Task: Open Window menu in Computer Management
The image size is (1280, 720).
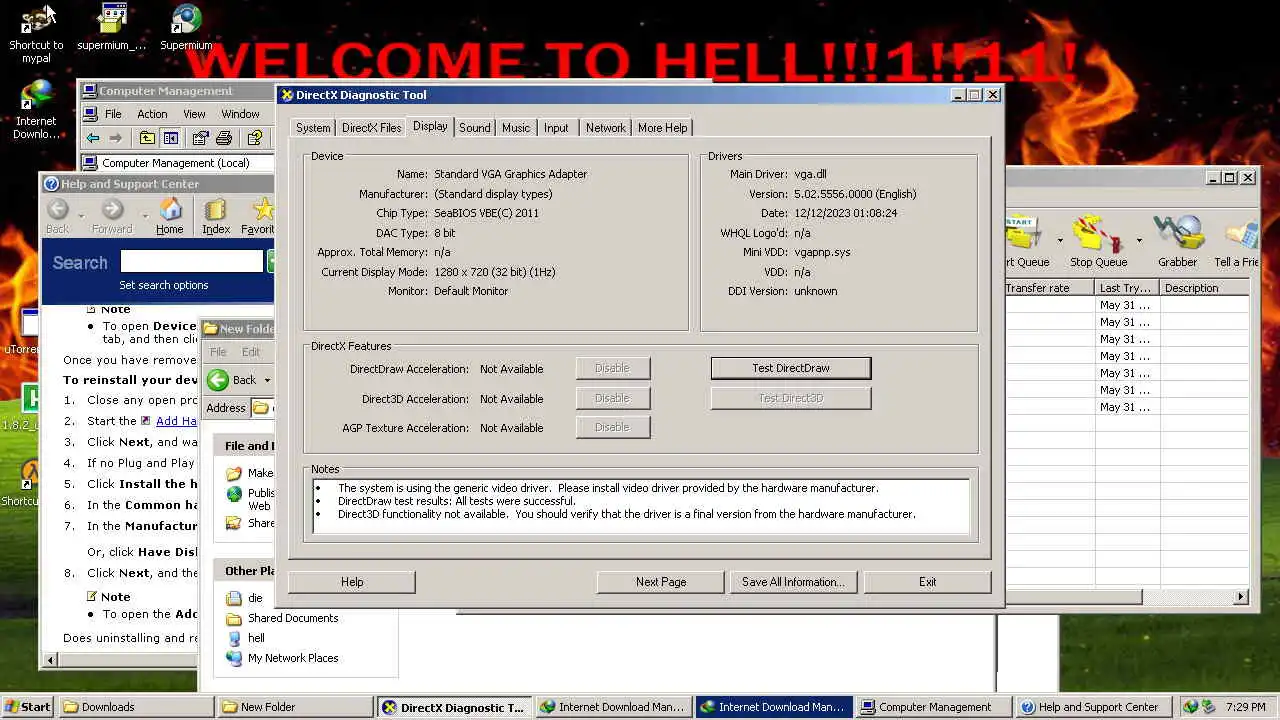Action: (x=240, y=114)
